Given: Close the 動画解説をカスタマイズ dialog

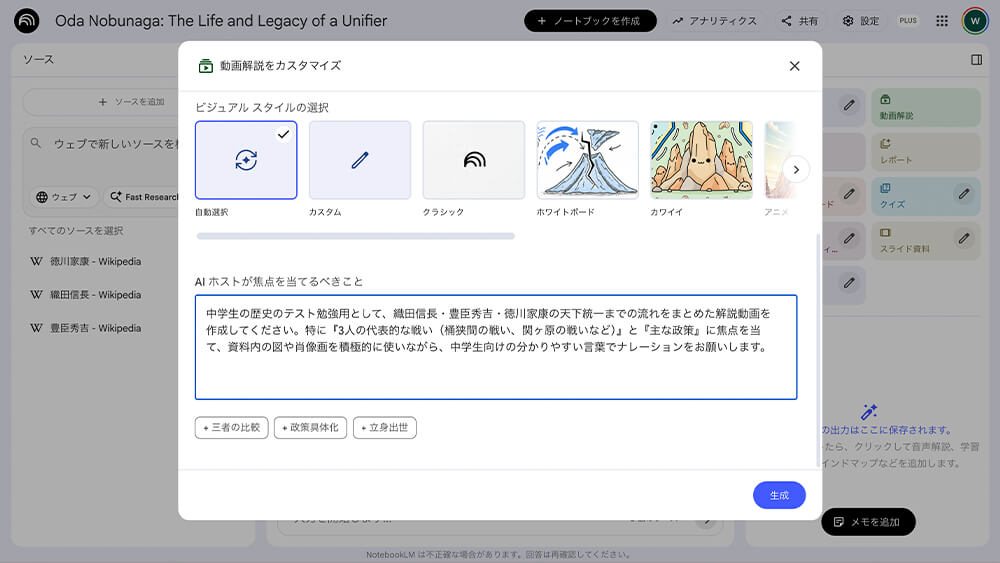Looking at the screenshot, I should point(794,66).
